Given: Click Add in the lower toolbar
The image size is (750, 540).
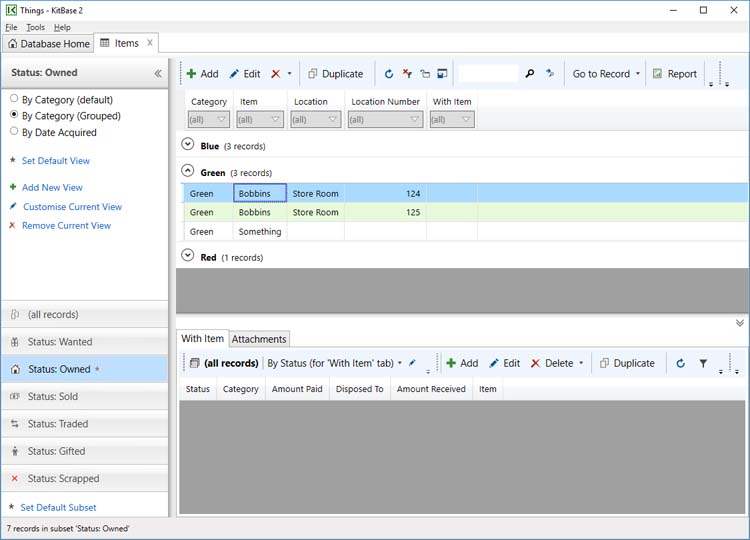Looking at the screenshot, I should 462,363.
